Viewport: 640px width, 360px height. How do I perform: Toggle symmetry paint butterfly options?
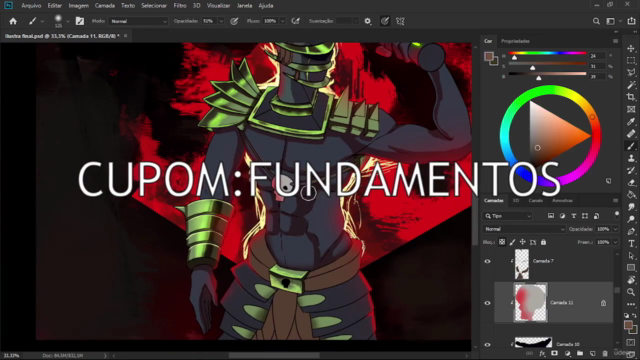(400, 21)
